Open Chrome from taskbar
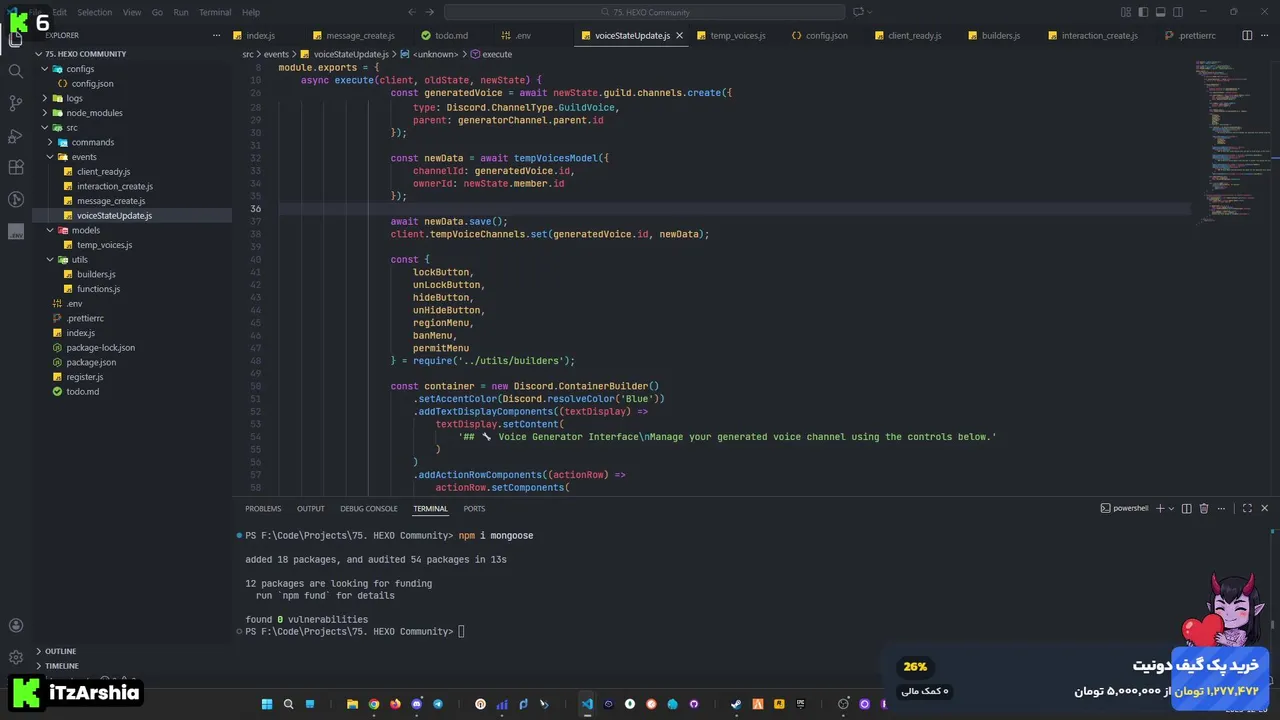This screenshot has width=1280, height=720. pyautogui.click(x=374, y=704)
